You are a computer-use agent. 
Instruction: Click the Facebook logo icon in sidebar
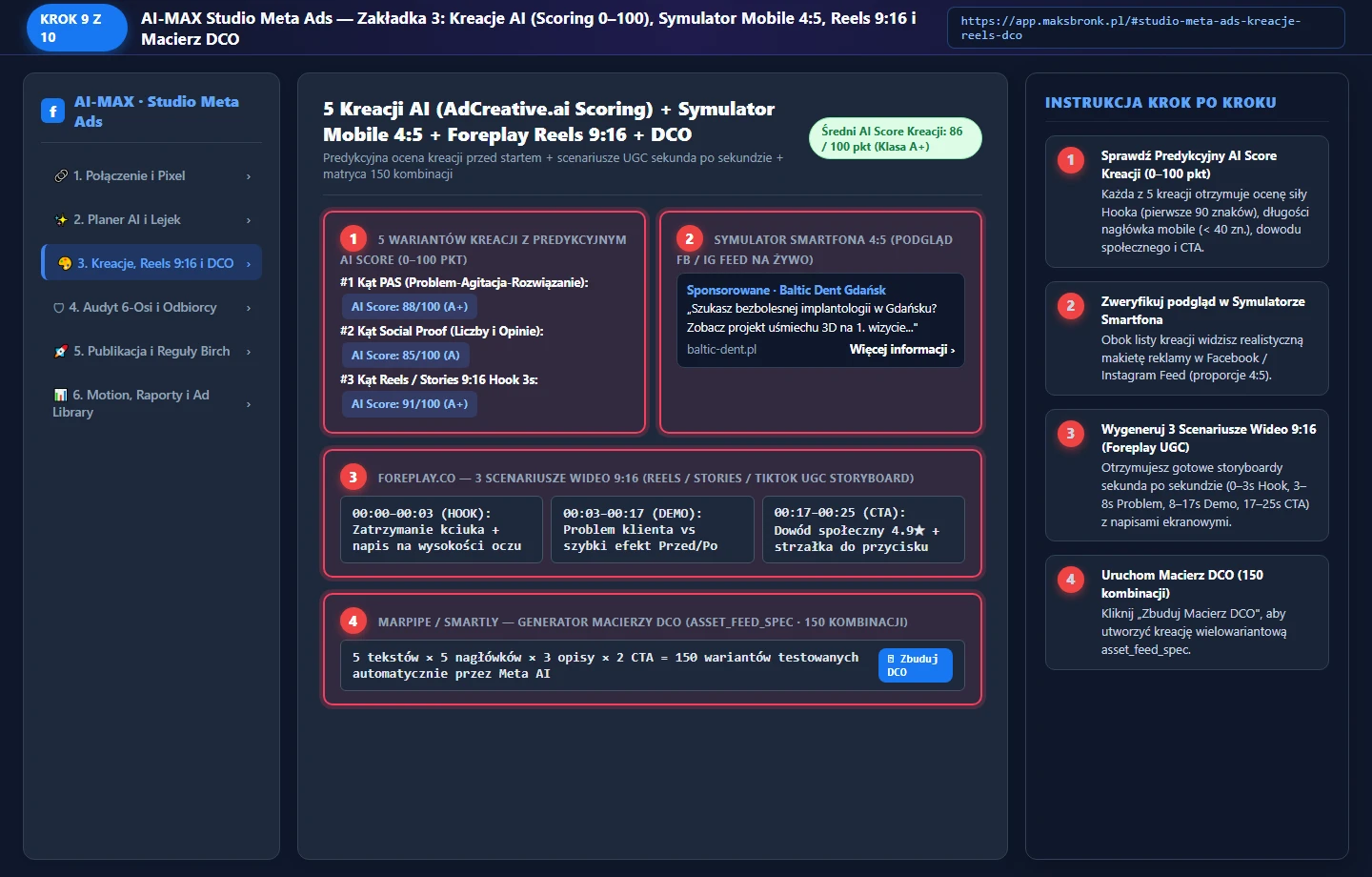click(52, 112)
